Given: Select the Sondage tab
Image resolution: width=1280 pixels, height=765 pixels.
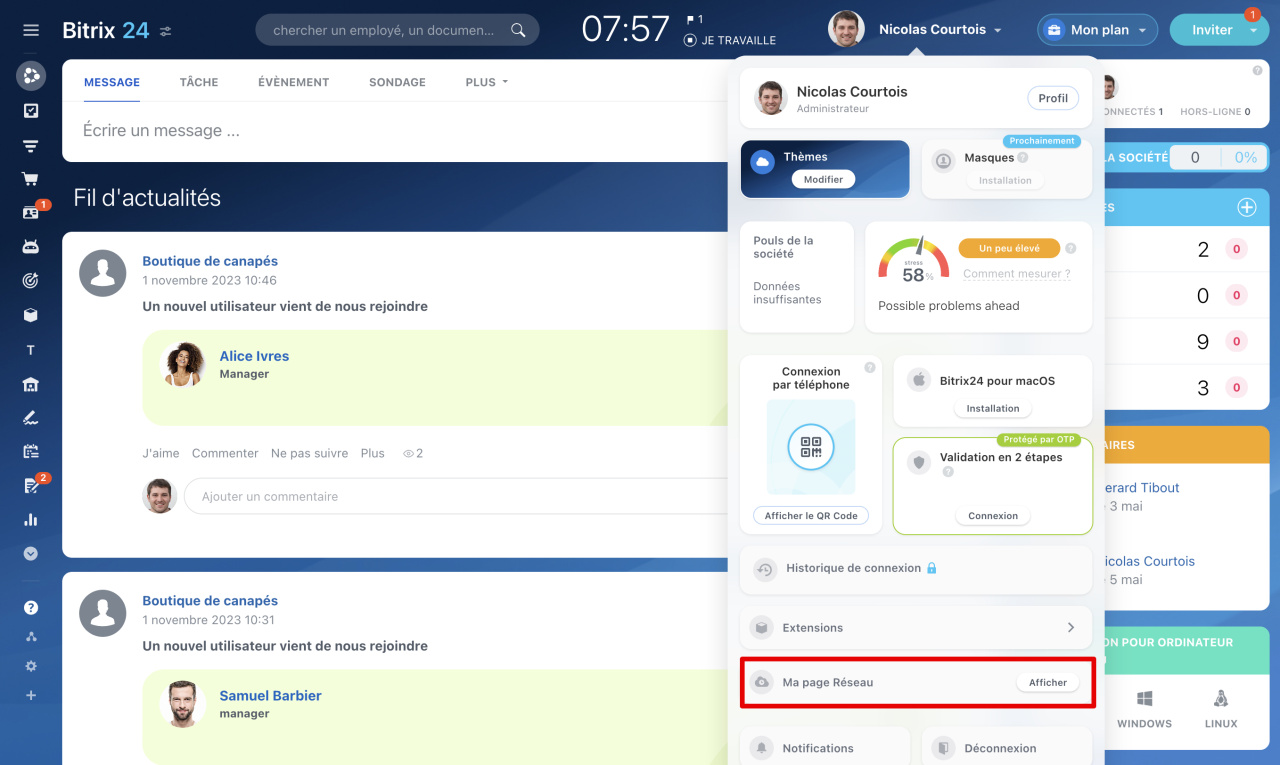Looking at the screenshot, I should 397,82.
